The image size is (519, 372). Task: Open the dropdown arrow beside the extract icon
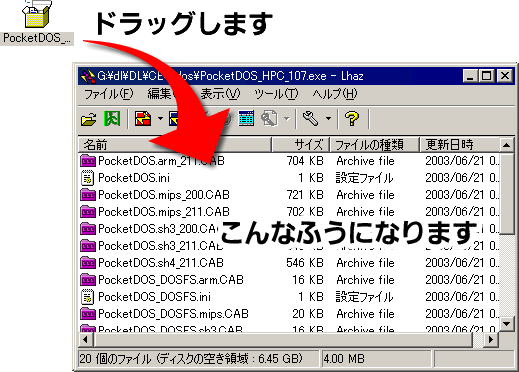[160, 118]
